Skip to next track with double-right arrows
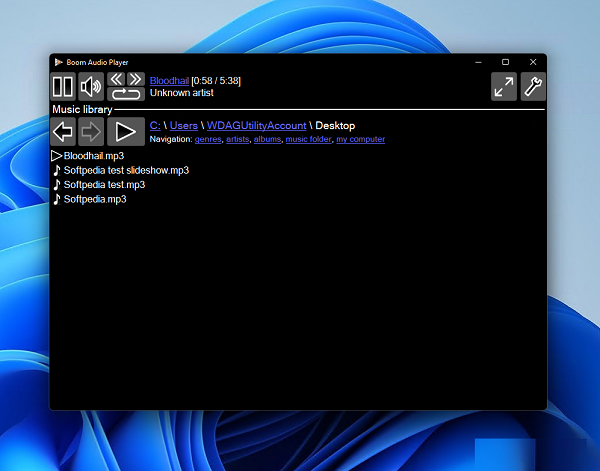The width and height of the screenshot is (600, 471). 135,79
